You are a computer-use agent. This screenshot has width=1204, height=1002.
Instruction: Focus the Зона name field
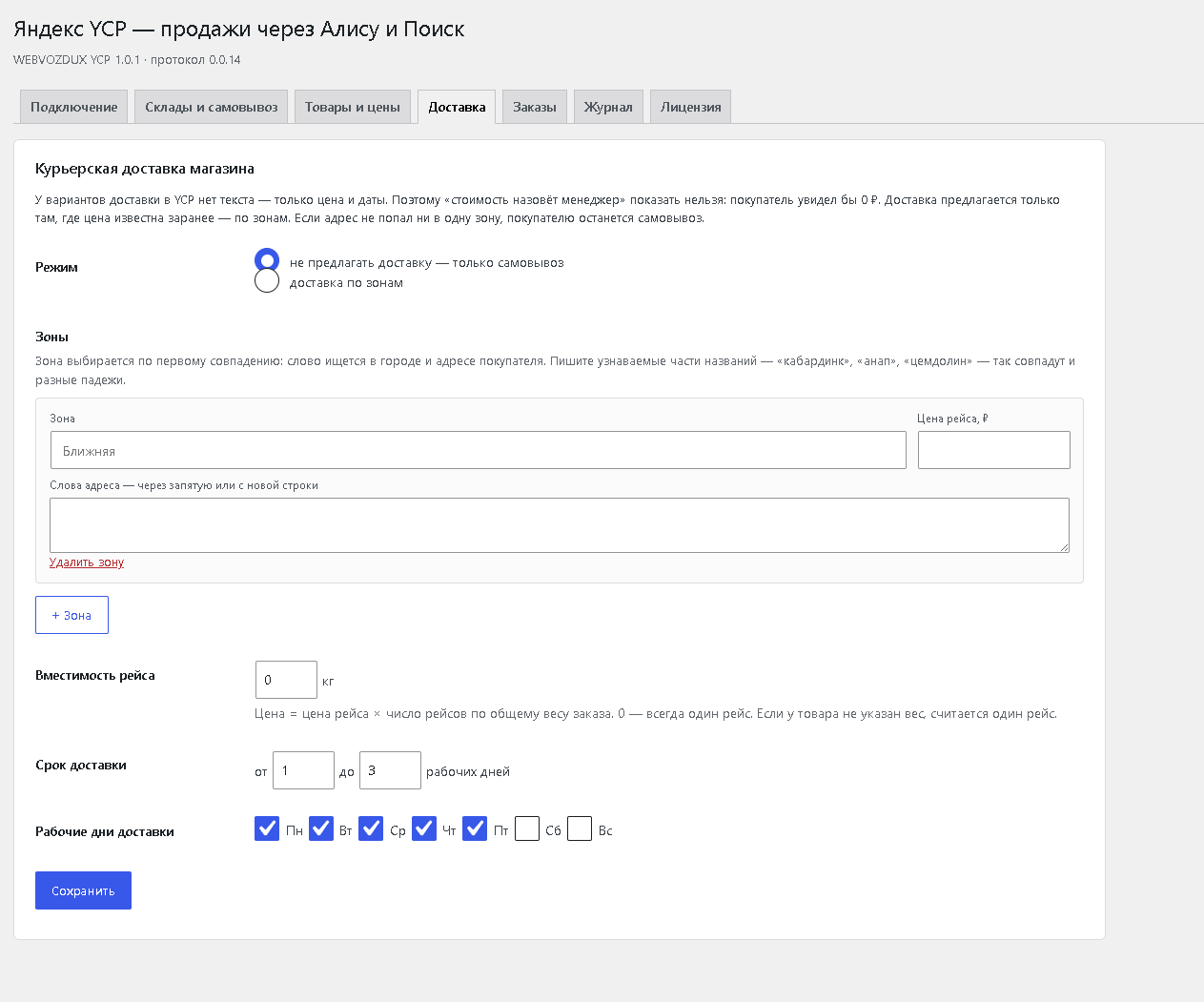478,450
